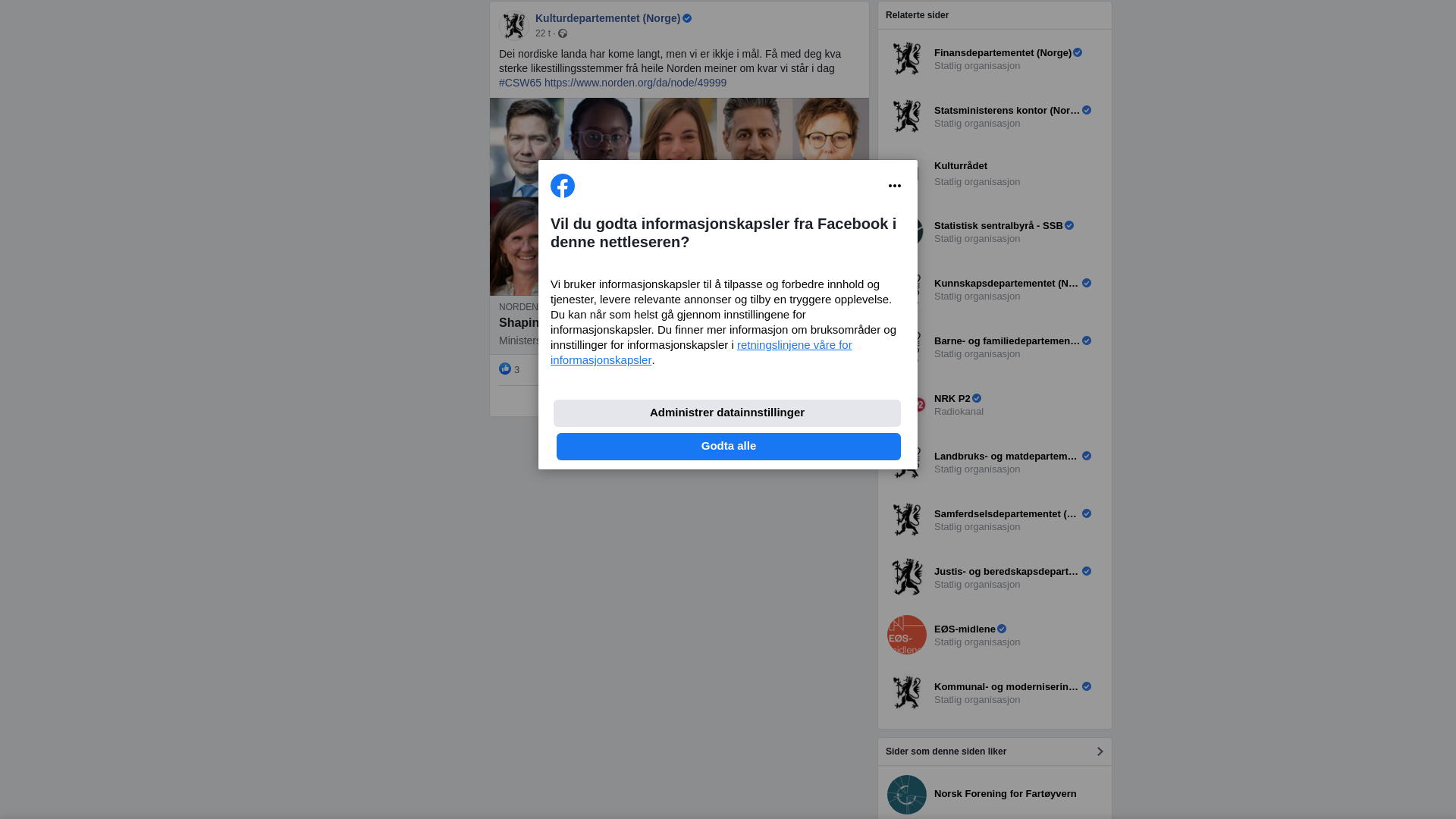
Task: Open the EØS-midlene page
Action: pos(965,629)
